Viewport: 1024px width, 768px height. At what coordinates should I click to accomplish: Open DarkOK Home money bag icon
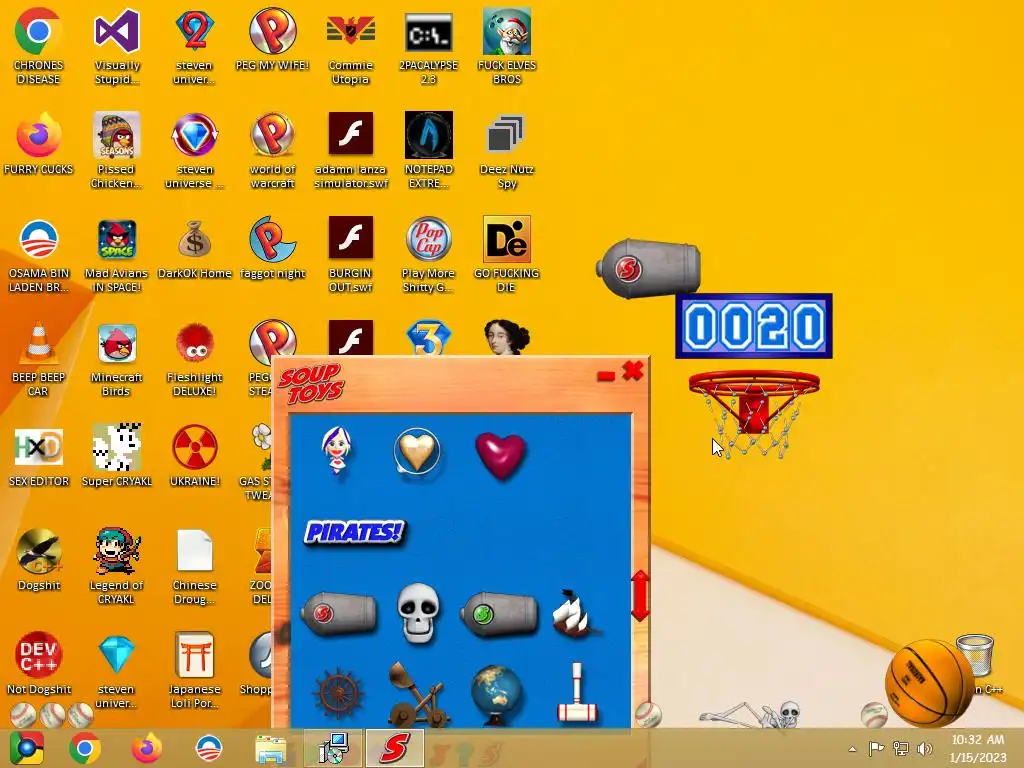(x=195, y=248)
